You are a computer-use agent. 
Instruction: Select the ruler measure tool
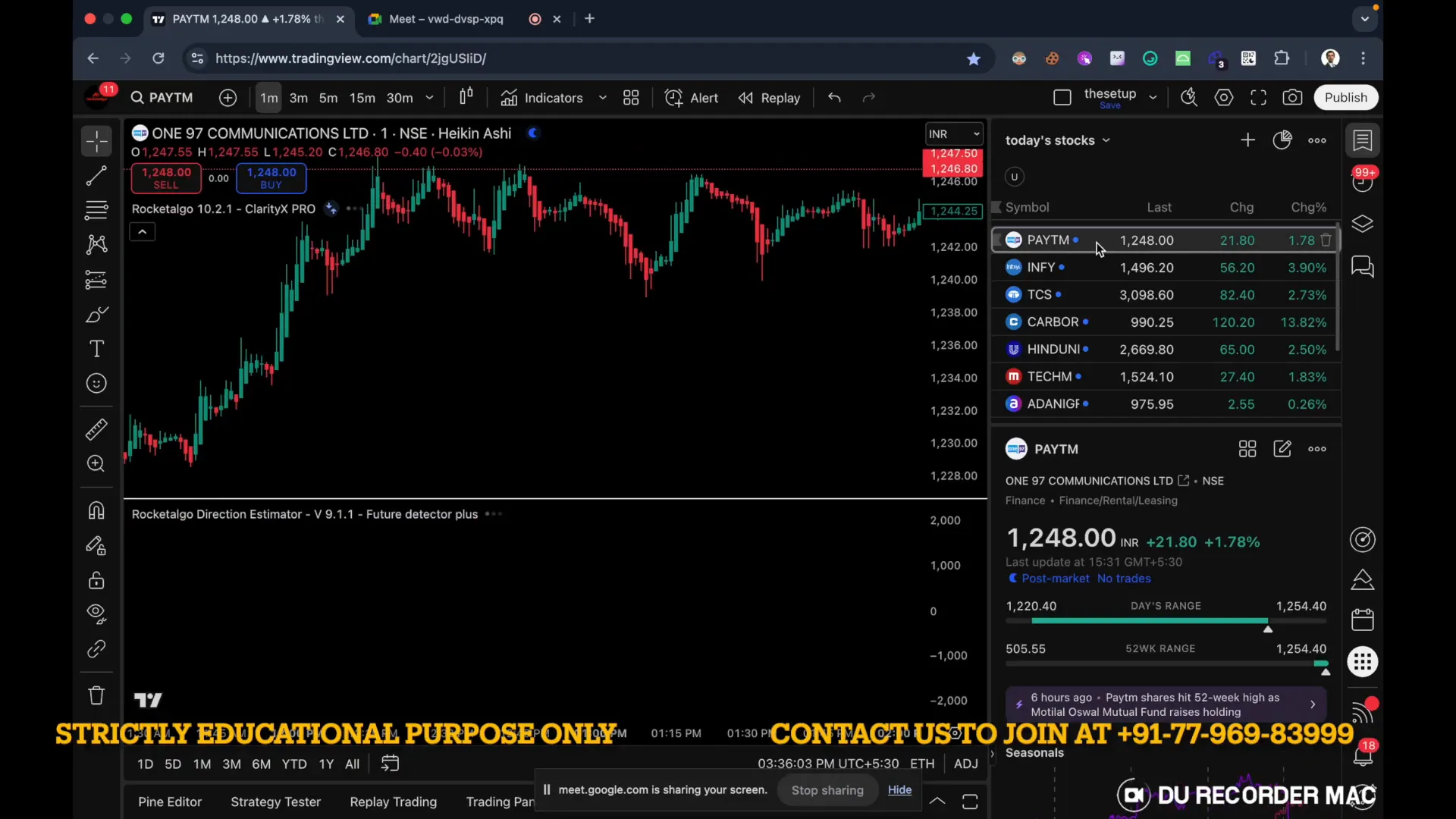96,430
